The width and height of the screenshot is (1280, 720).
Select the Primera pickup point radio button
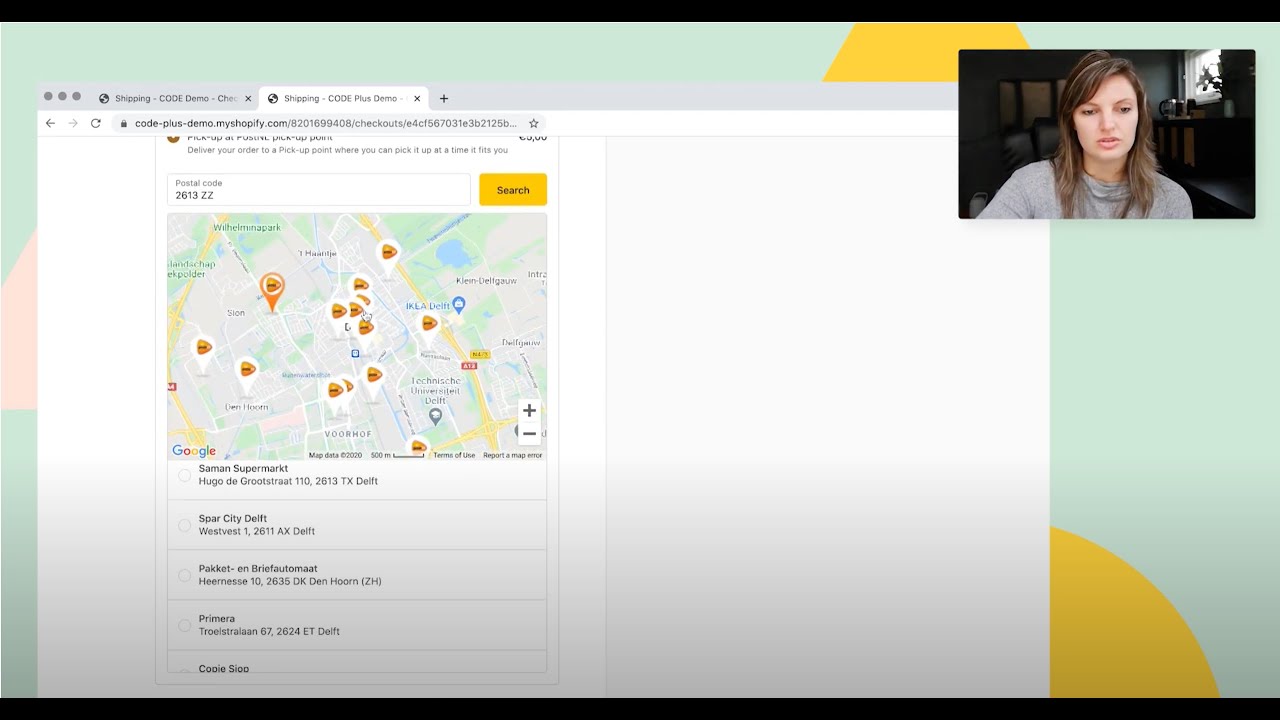click(x=184, y=625)
